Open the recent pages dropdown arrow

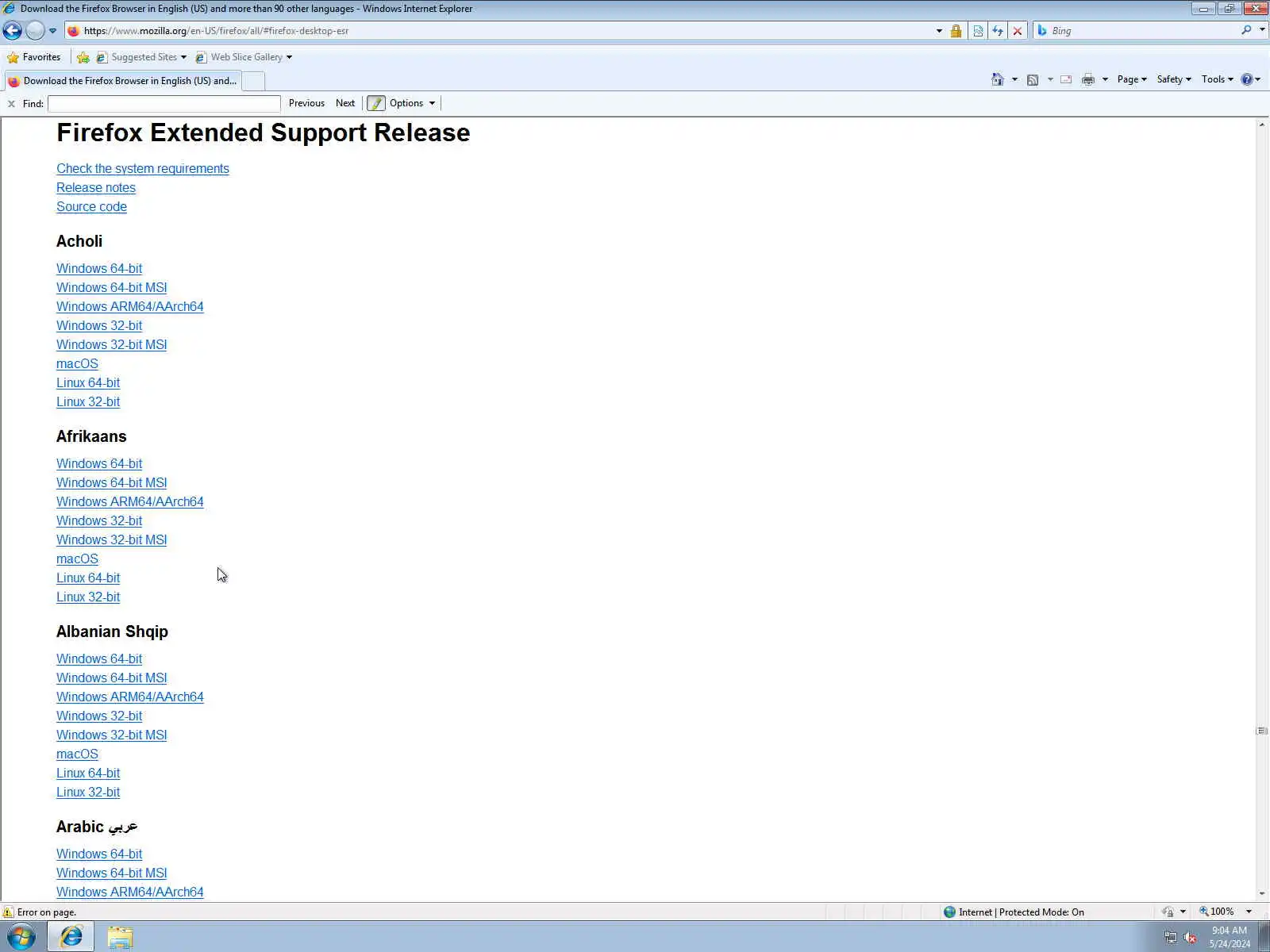52,31
